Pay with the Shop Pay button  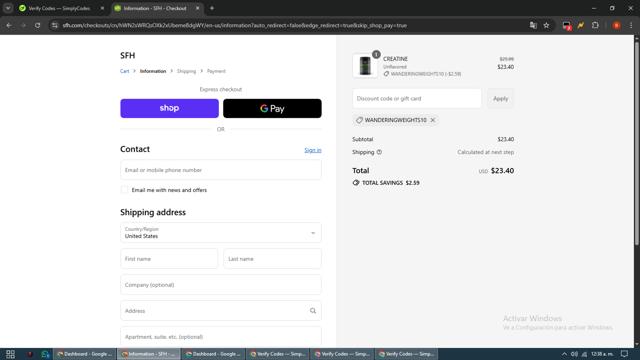[169, 108]
